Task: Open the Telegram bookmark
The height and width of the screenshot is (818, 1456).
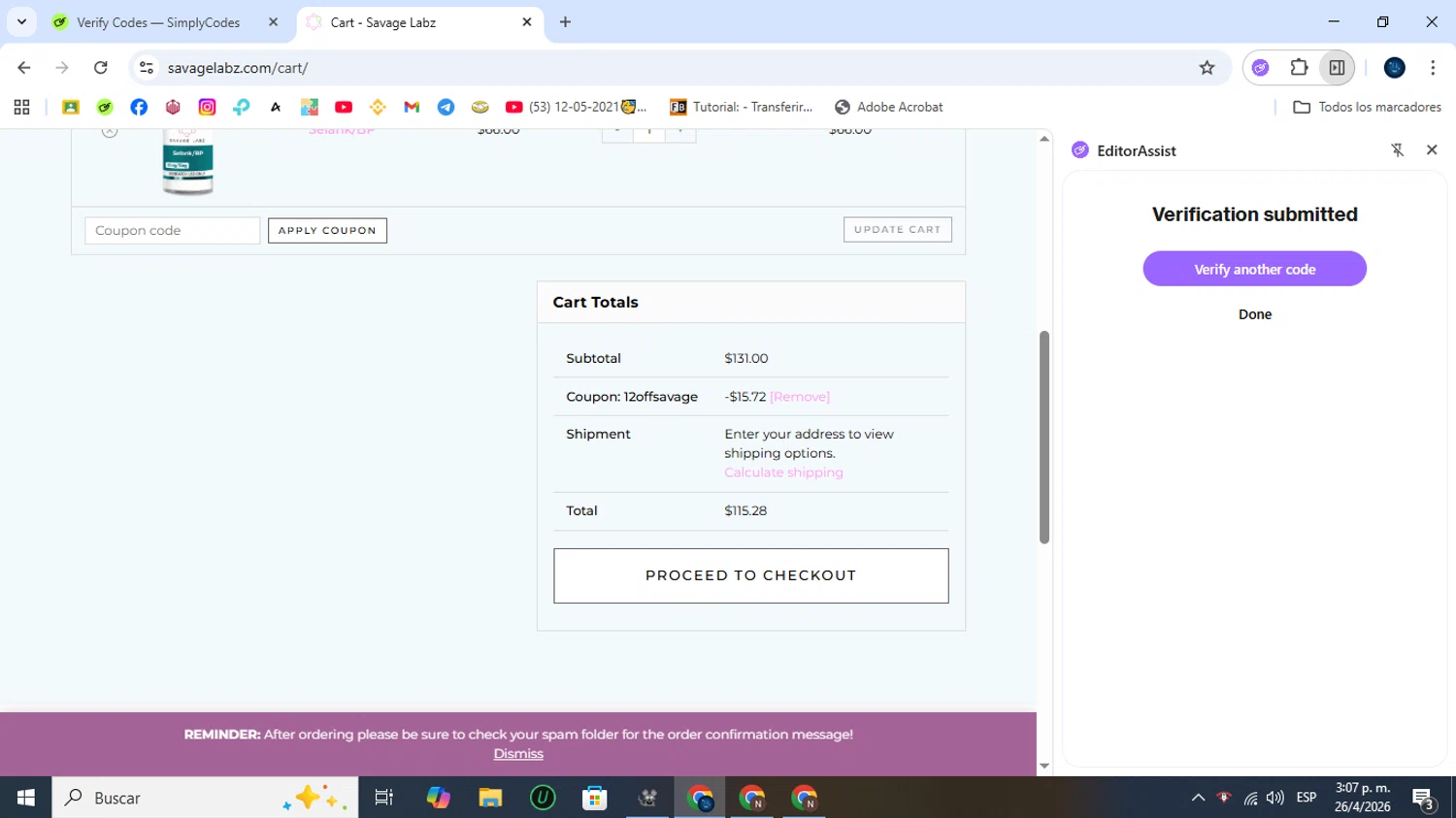Action: 446,107
